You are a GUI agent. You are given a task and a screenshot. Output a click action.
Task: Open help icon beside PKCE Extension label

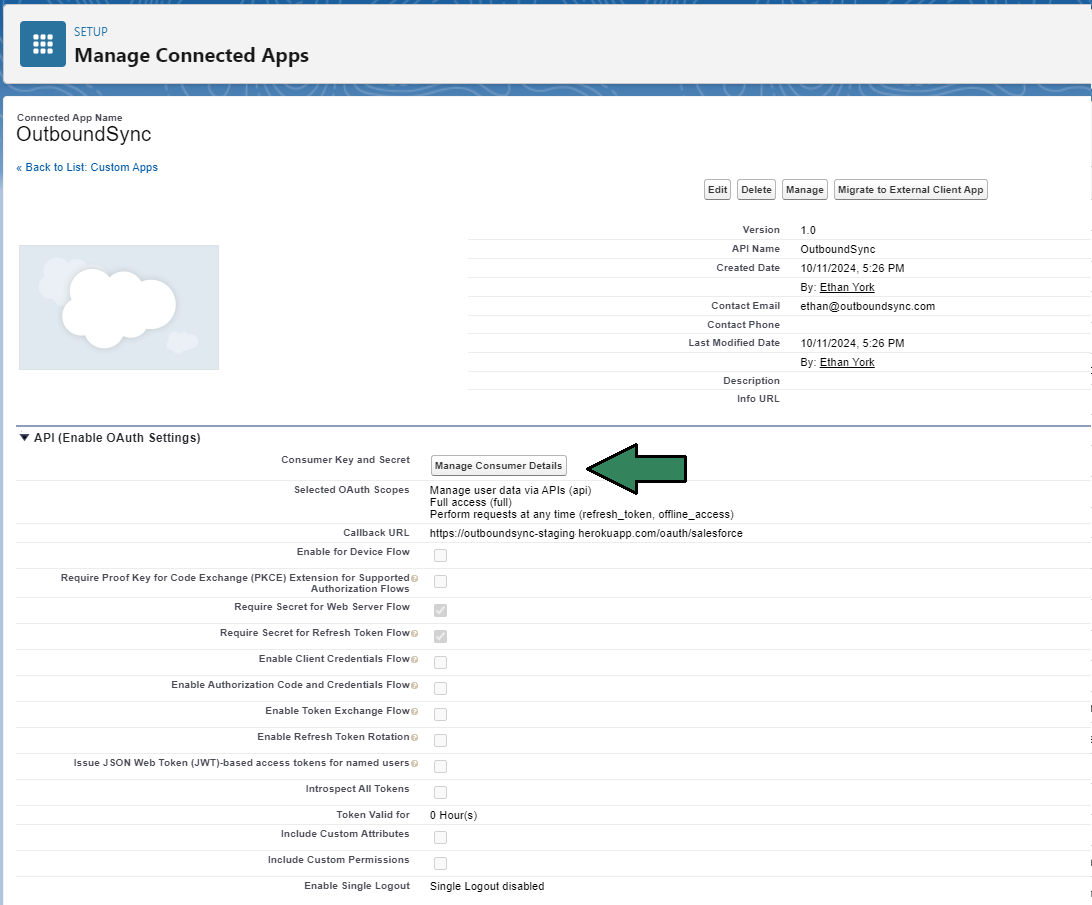(x=414, y=578)
